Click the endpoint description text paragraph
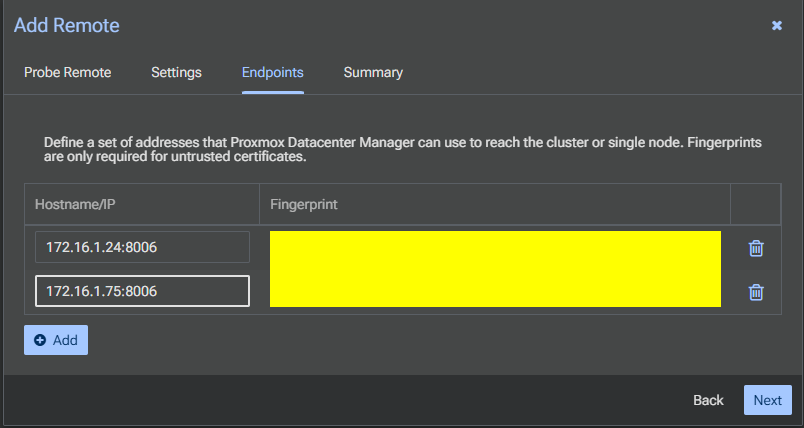 402,150
